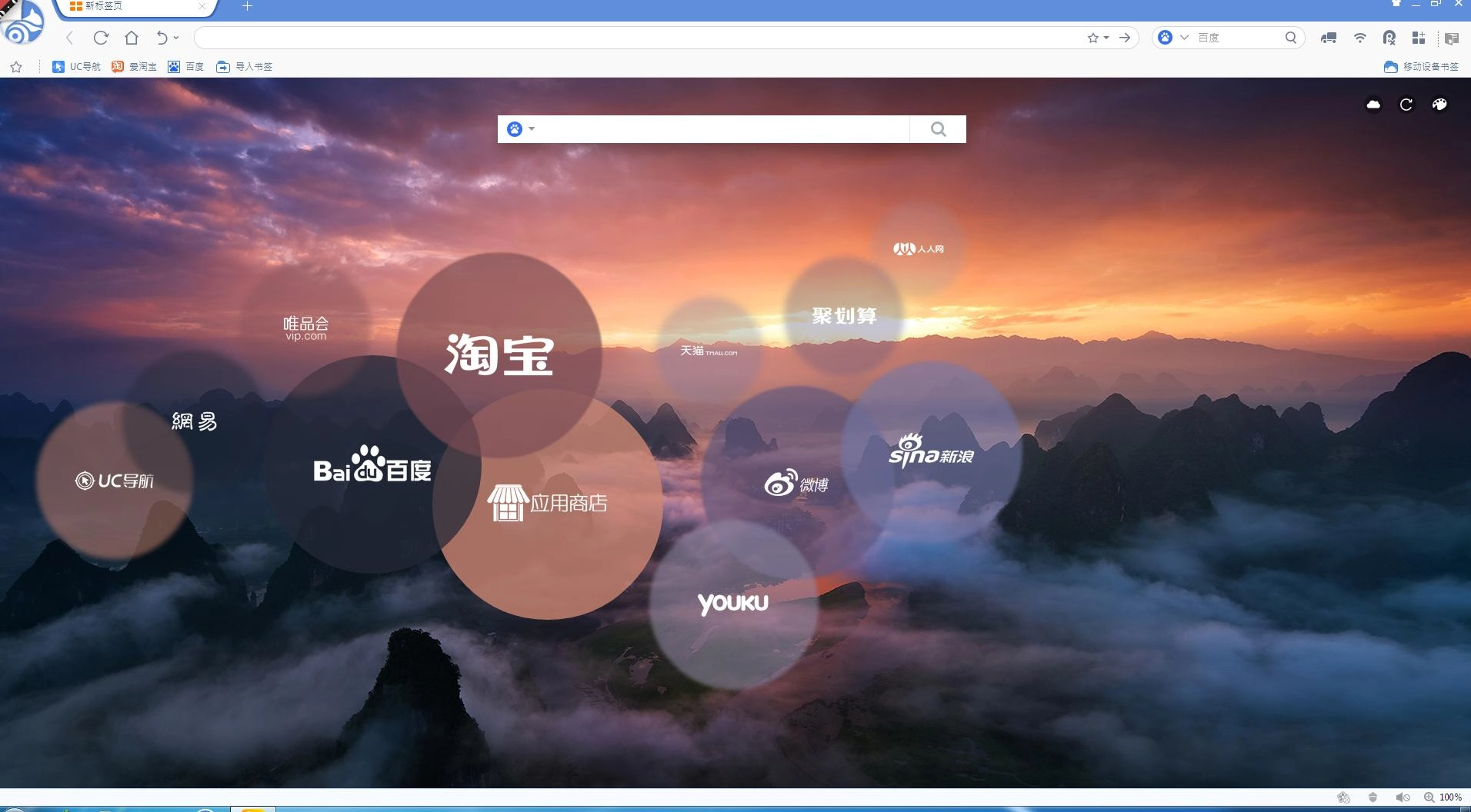Viewport: 1471px width, 812px height.
Task: Open the 微博 Weibo bubble
Action: (x=796, y=483)
